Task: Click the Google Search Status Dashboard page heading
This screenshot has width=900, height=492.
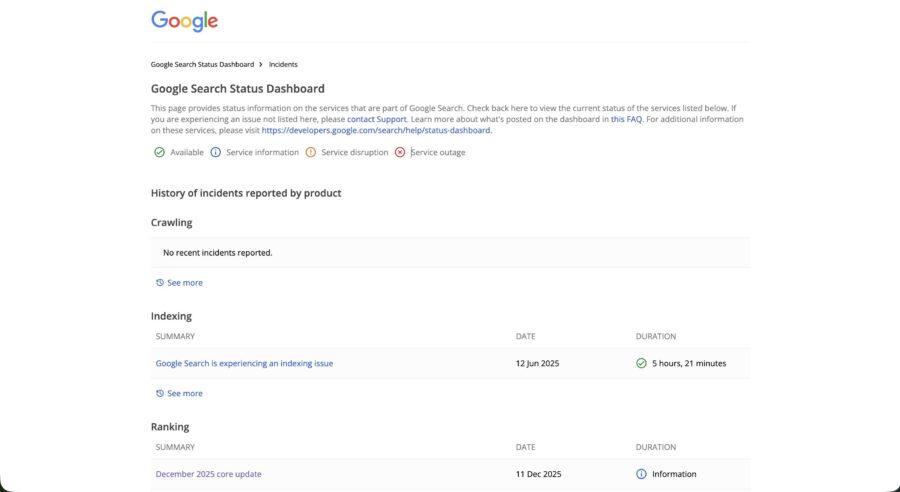Action: click(238, 88)
